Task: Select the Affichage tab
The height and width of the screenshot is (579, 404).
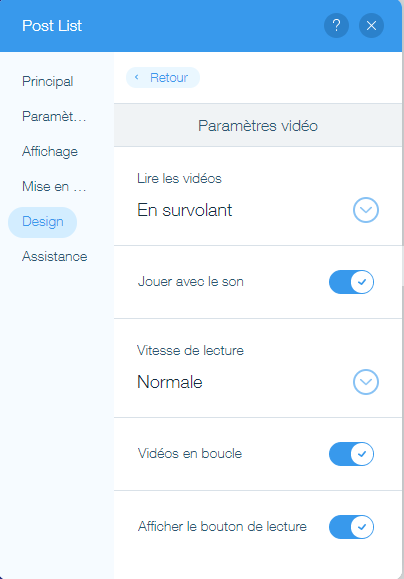Action: click(50, 151)
